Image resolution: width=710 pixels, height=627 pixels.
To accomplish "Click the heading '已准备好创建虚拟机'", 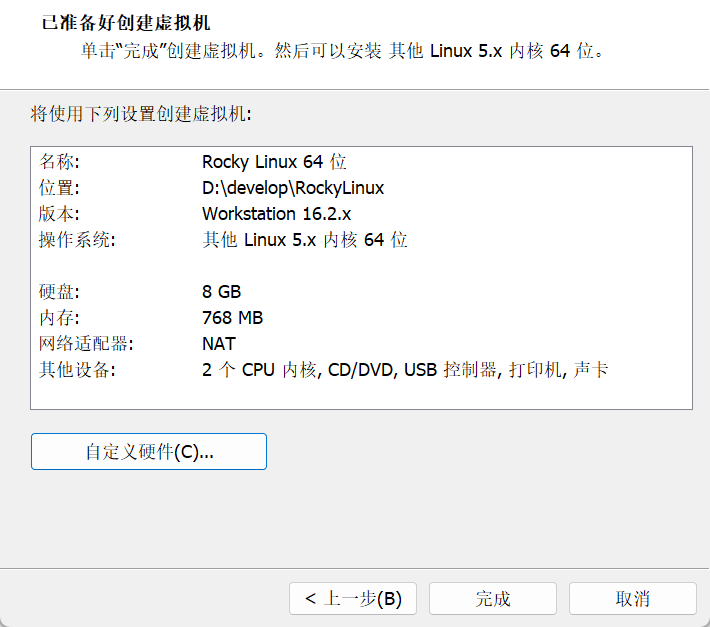I will [126, 23].
